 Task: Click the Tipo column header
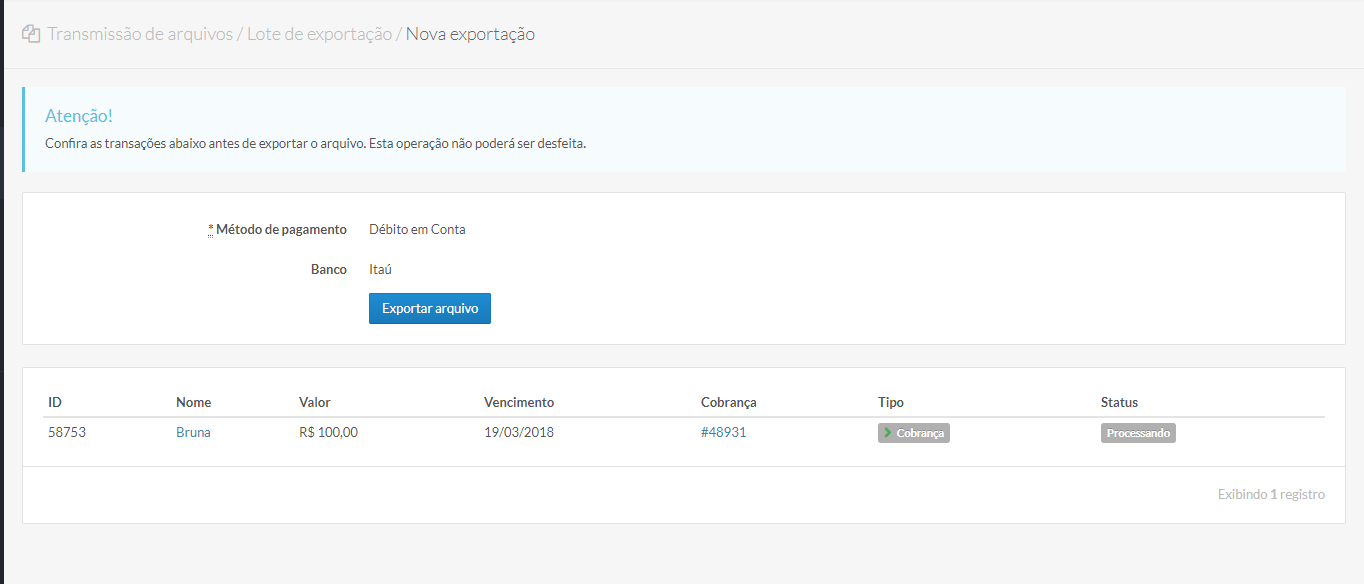(890, 402)
